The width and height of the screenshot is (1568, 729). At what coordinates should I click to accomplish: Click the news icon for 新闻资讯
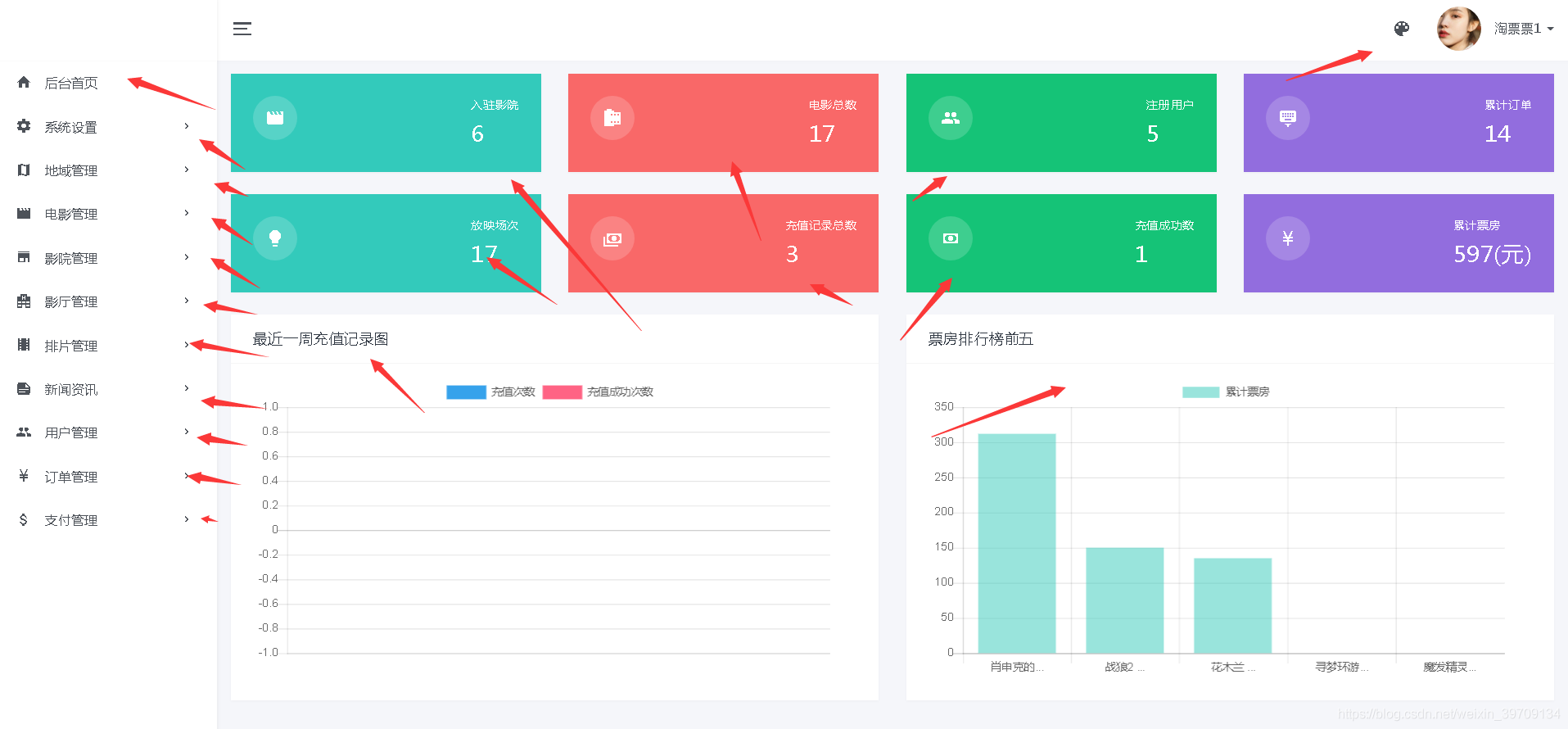24,389
